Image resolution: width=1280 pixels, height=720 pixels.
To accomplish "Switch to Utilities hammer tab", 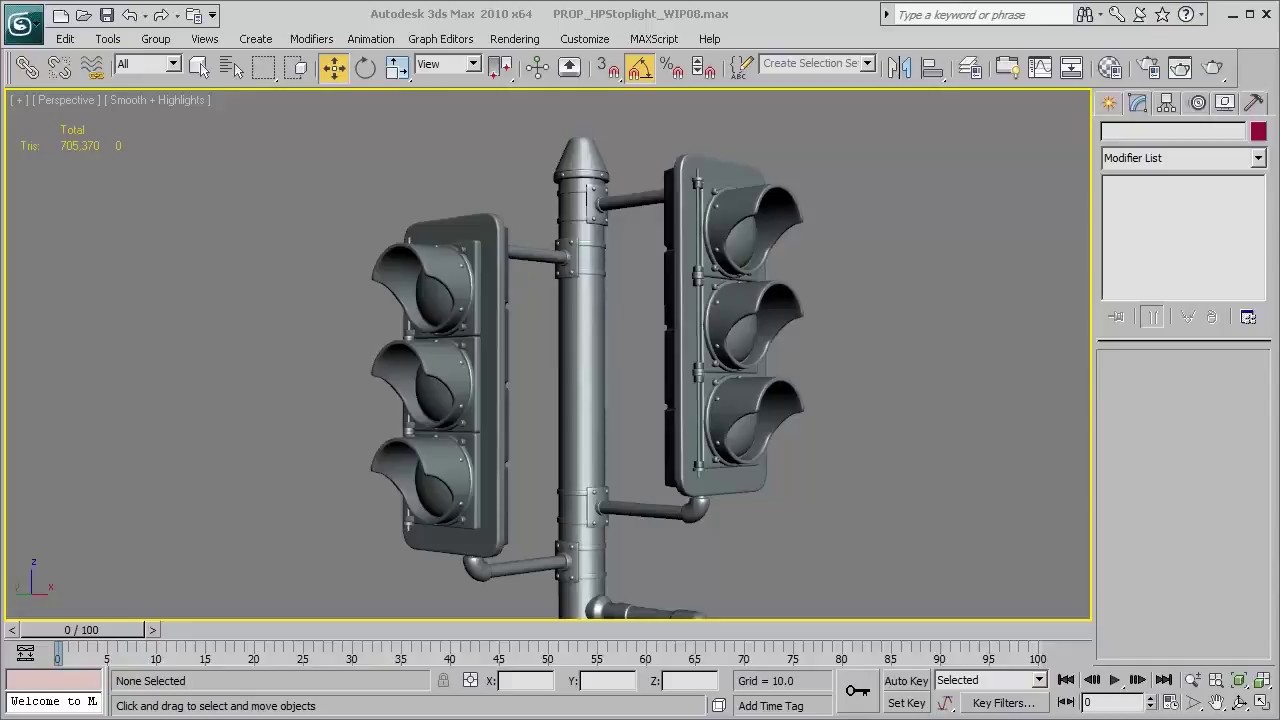I will (x=1254, y=103).
